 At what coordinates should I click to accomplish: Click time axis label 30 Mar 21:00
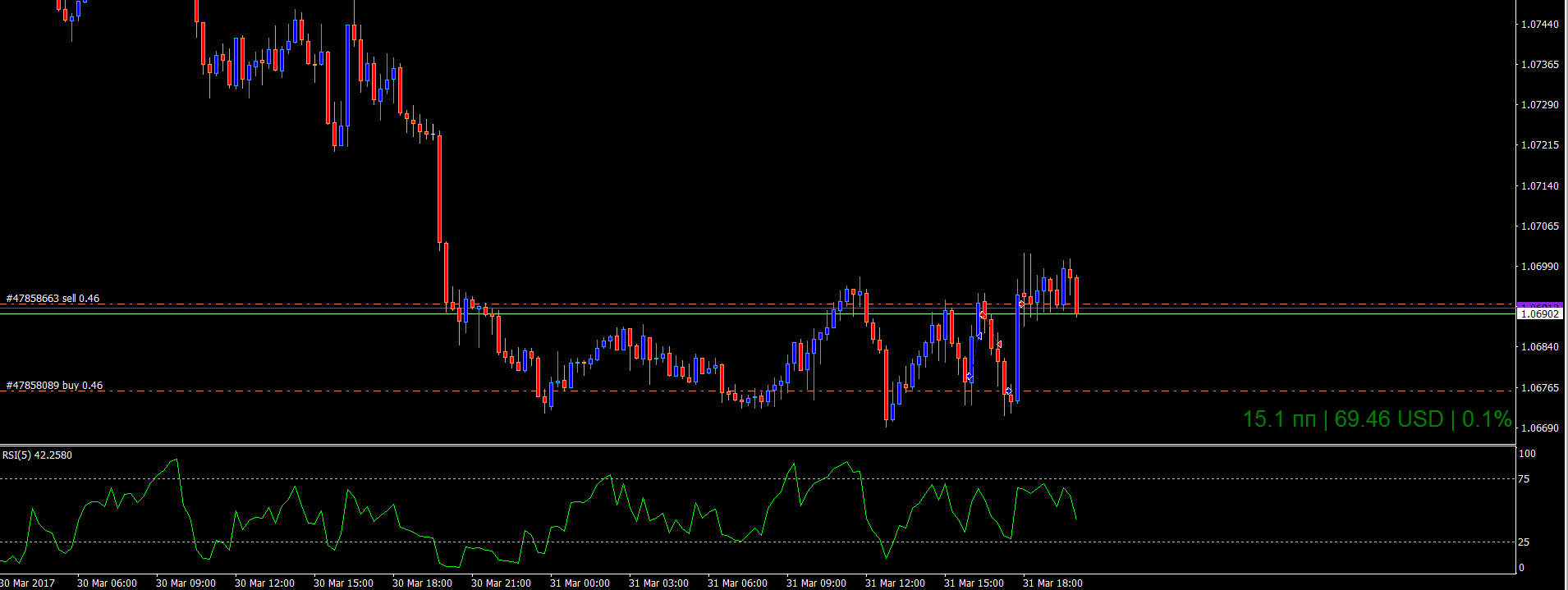(502, 583)
